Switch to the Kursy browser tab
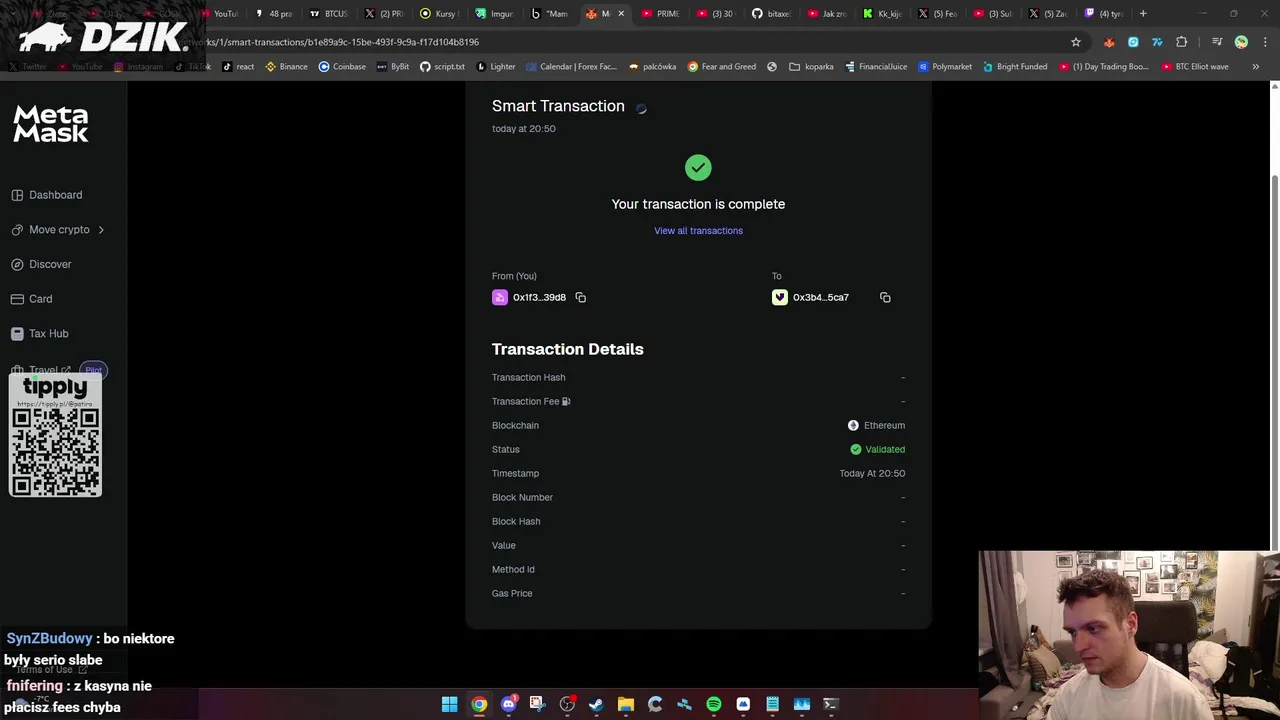The image size is (1280, 720). click(x=439, y=14)
